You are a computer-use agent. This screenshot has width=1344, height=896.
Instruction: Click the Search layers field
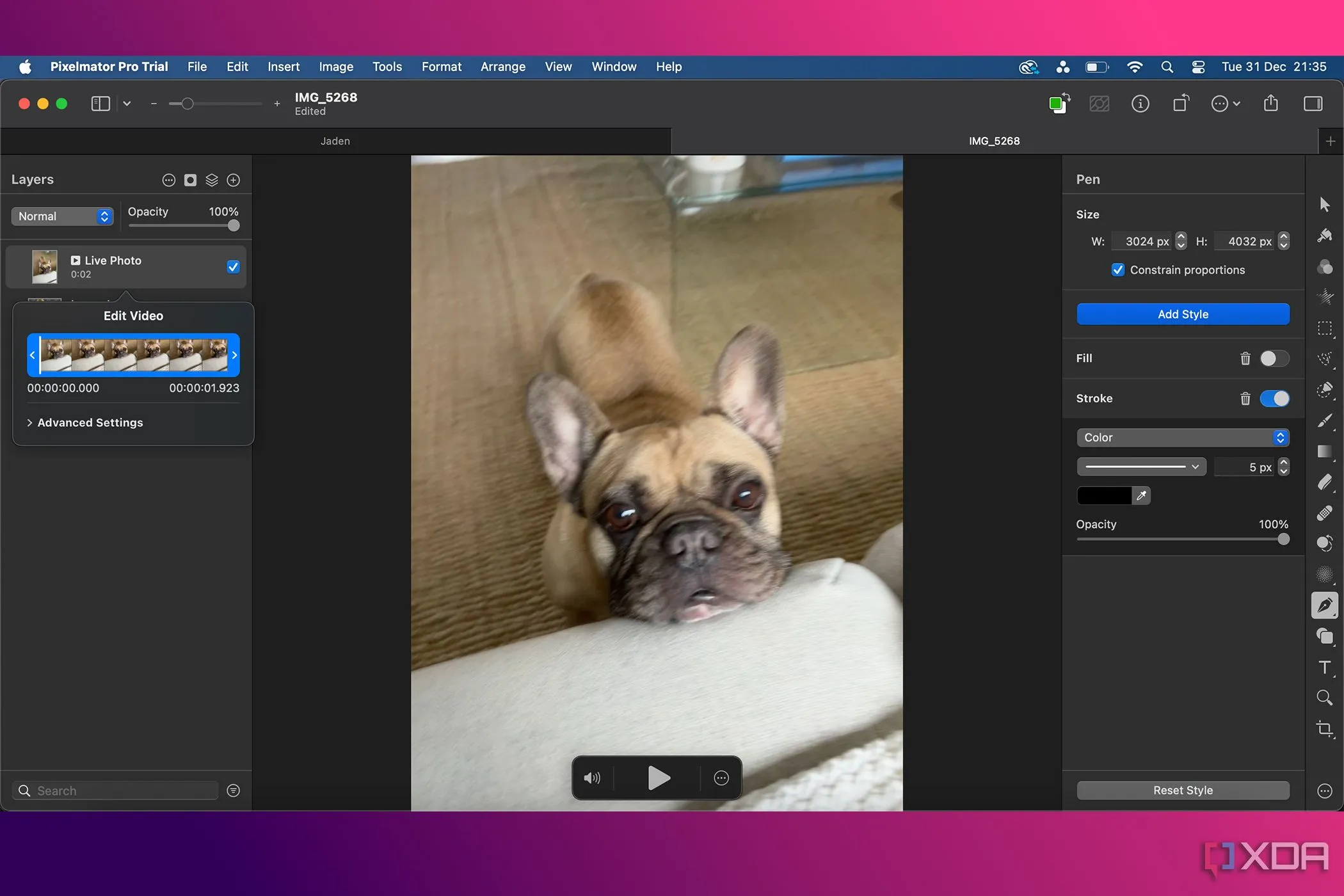[x=116, y=791]
